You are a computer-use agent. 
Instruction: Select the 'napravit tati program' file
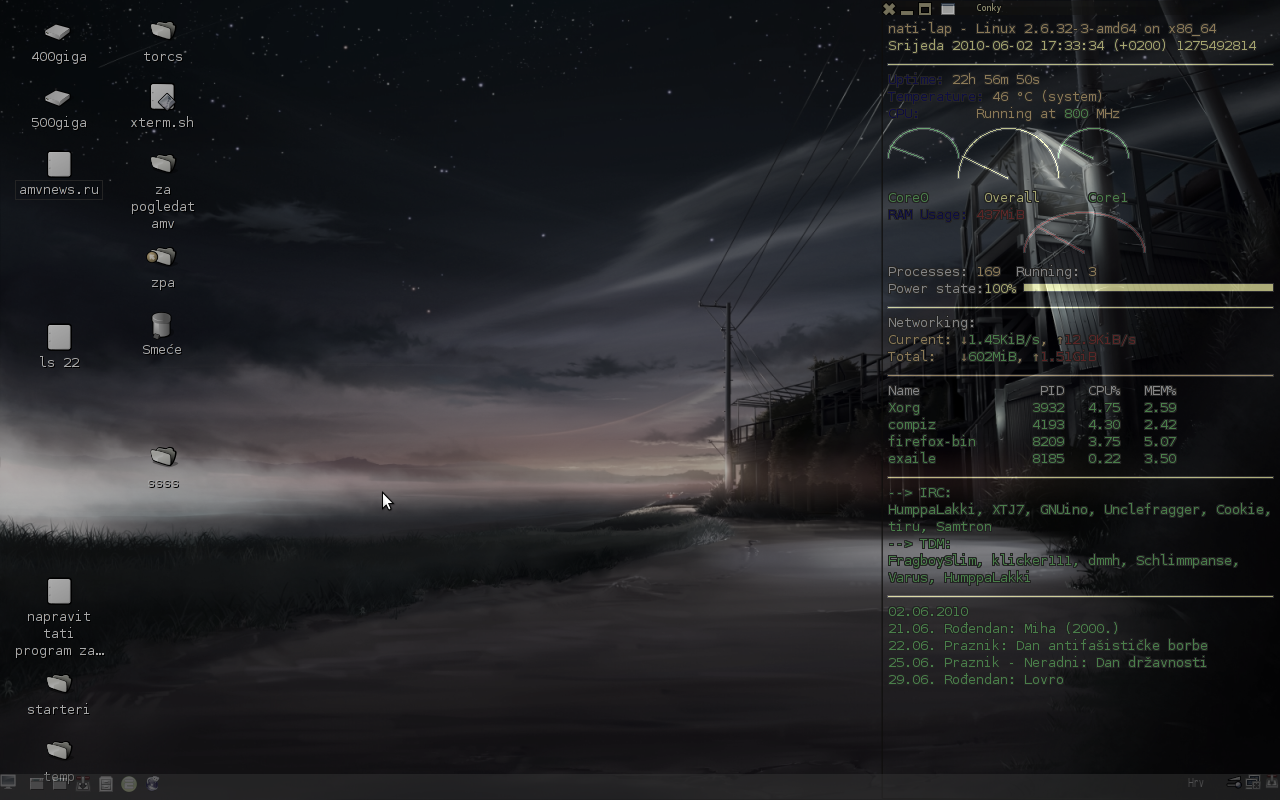59,591
